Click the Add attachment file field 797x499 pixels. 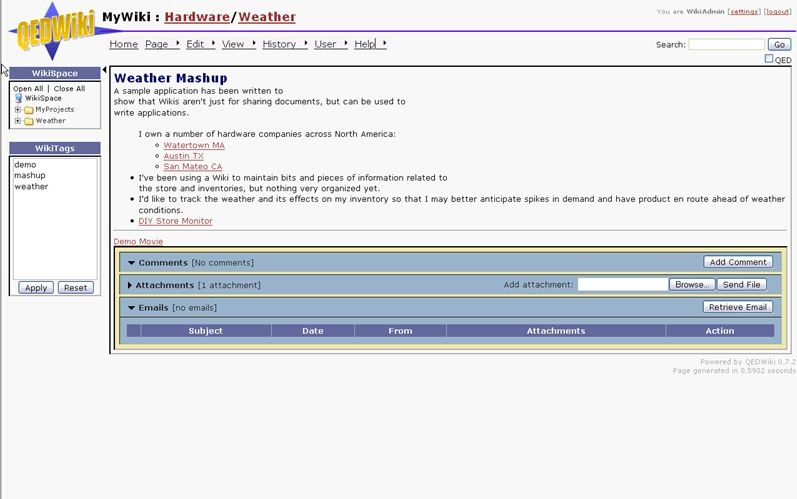click(x=623, y=285)
